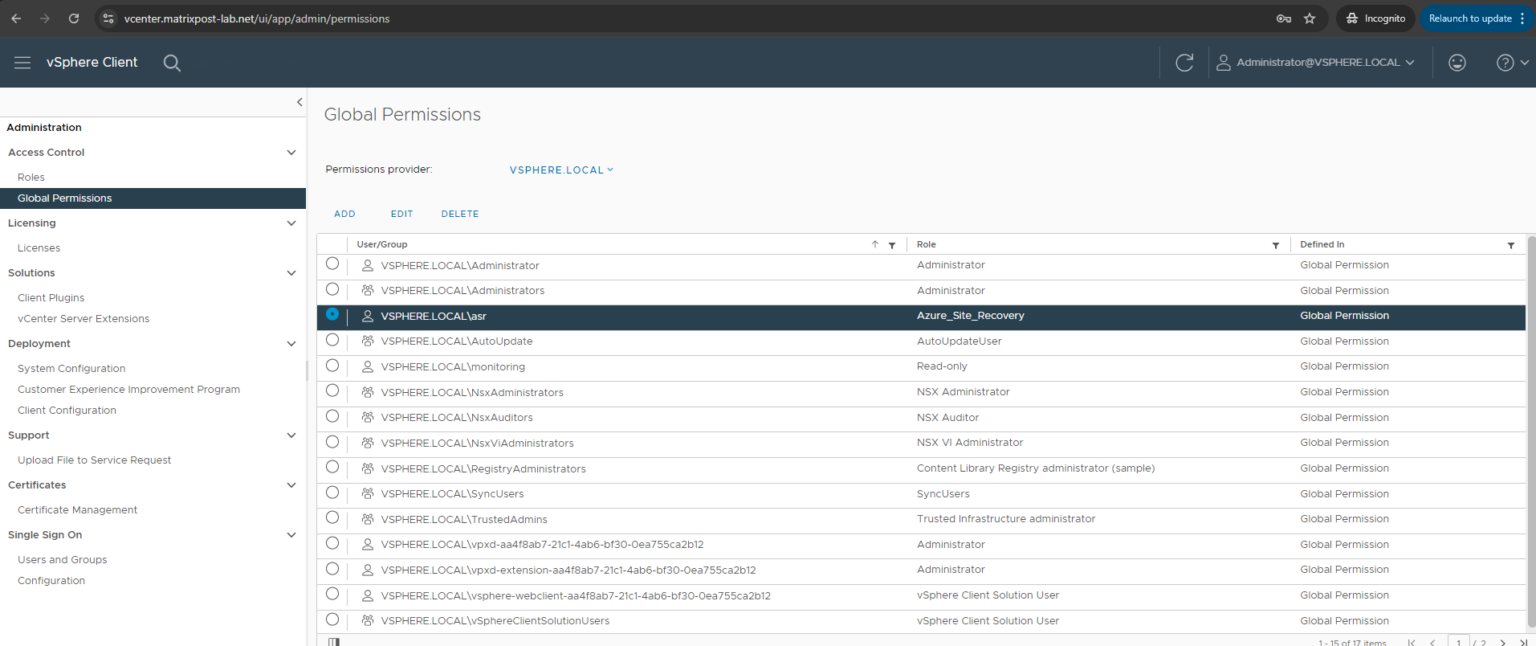Collapse the Single Sign On section
The image size is (1536, 646).
tap(291, 534)
